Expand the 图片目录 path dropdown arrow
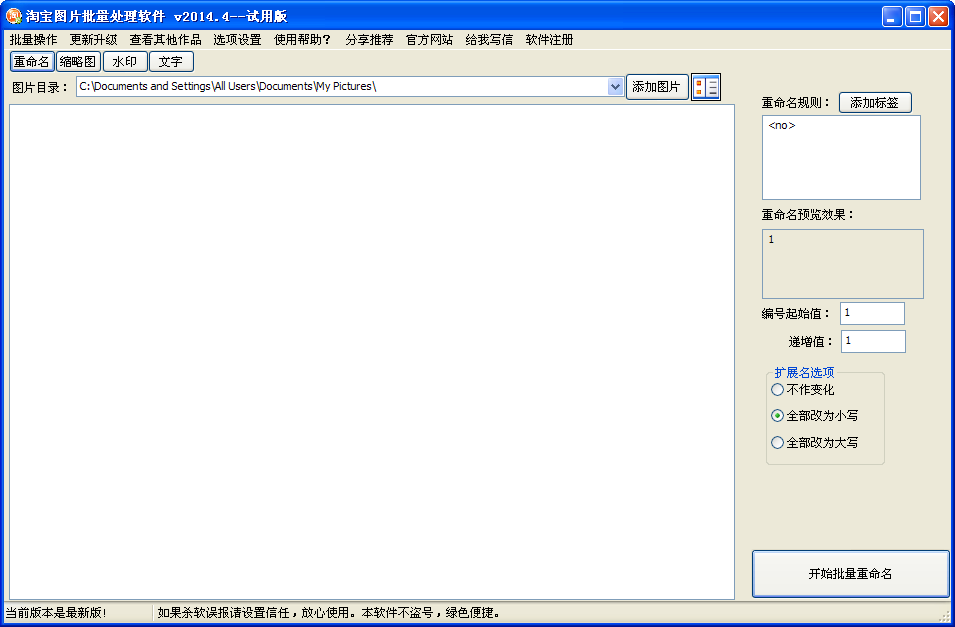Screen dimensions: 955x627 pos(615,87)
